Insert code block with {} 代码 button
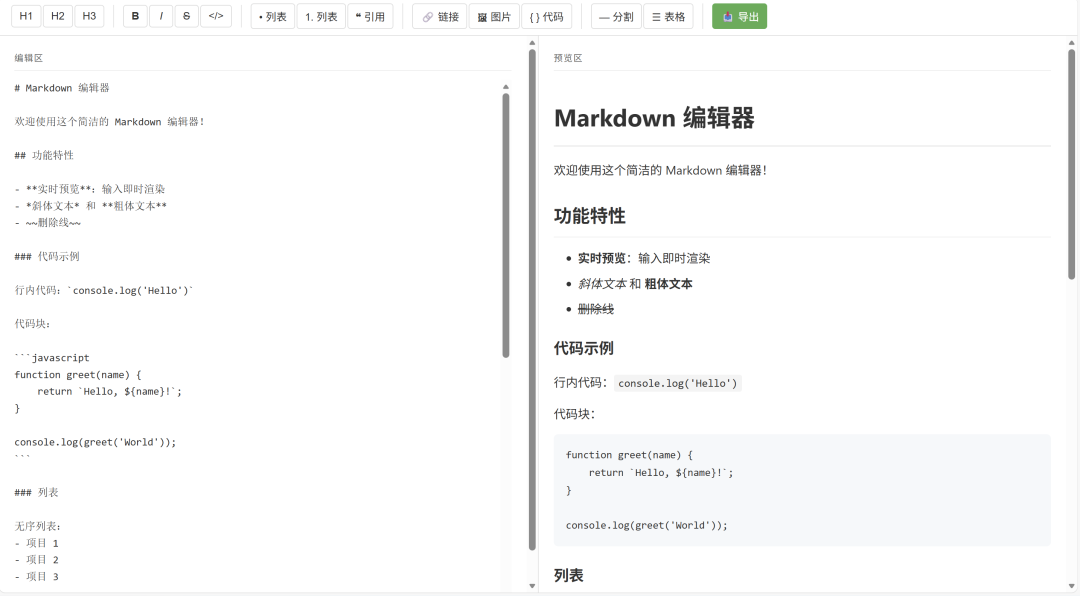 pyautogui.click(x=546, y=17)
